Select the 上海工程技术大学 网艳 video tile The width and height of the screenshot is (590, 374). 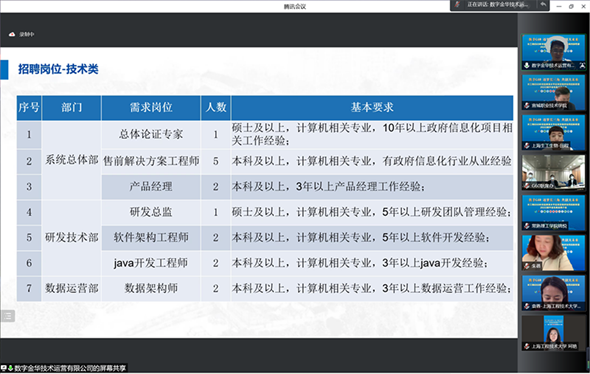click(x=554, y=333)
